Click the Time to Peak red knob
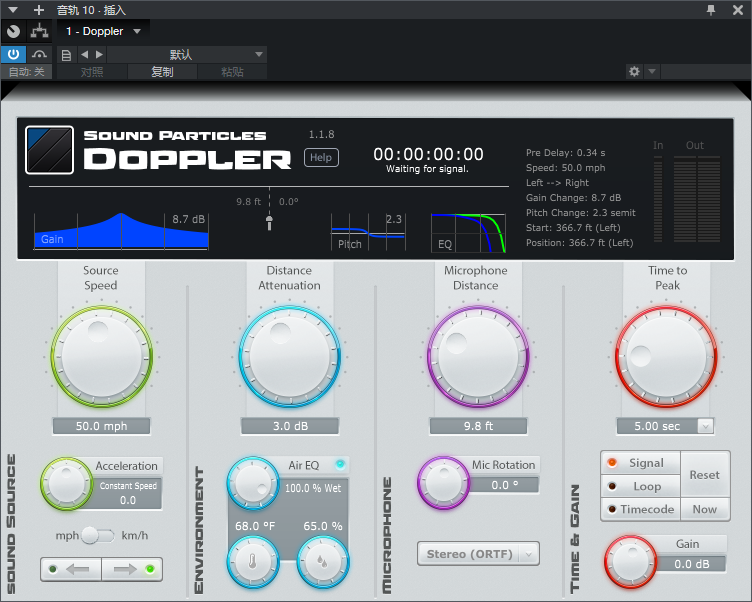 666,357
